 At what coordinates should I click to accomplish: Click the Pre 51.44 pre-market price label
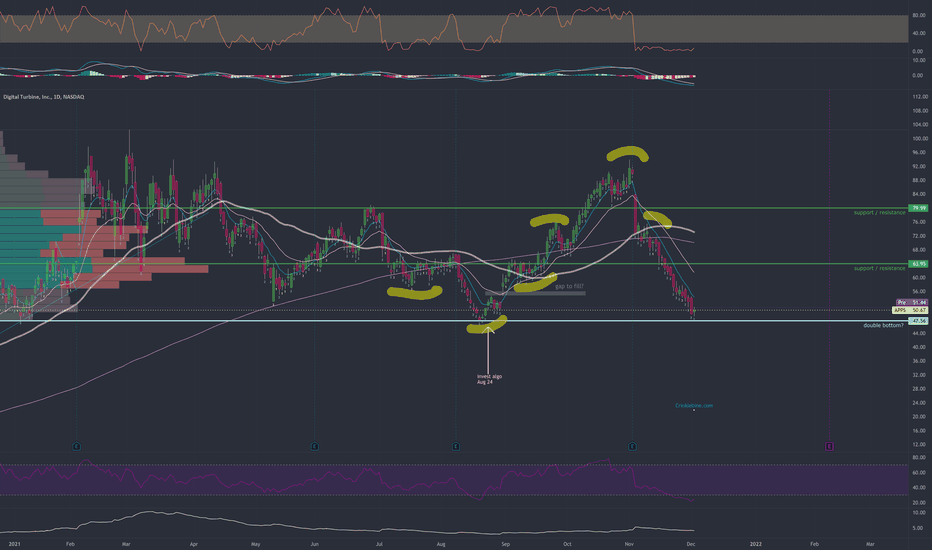coord(912,303)
